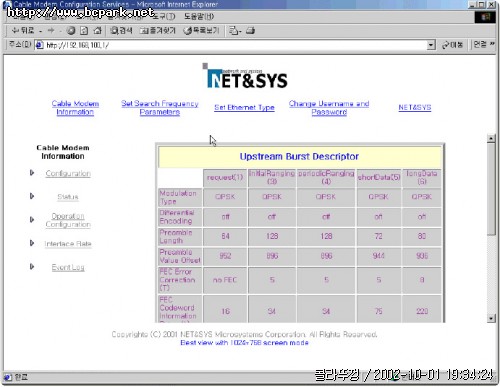Viewport: 500px width, 387px height.
Task: Click the Home toolbar icon
Action: (97, 31)
